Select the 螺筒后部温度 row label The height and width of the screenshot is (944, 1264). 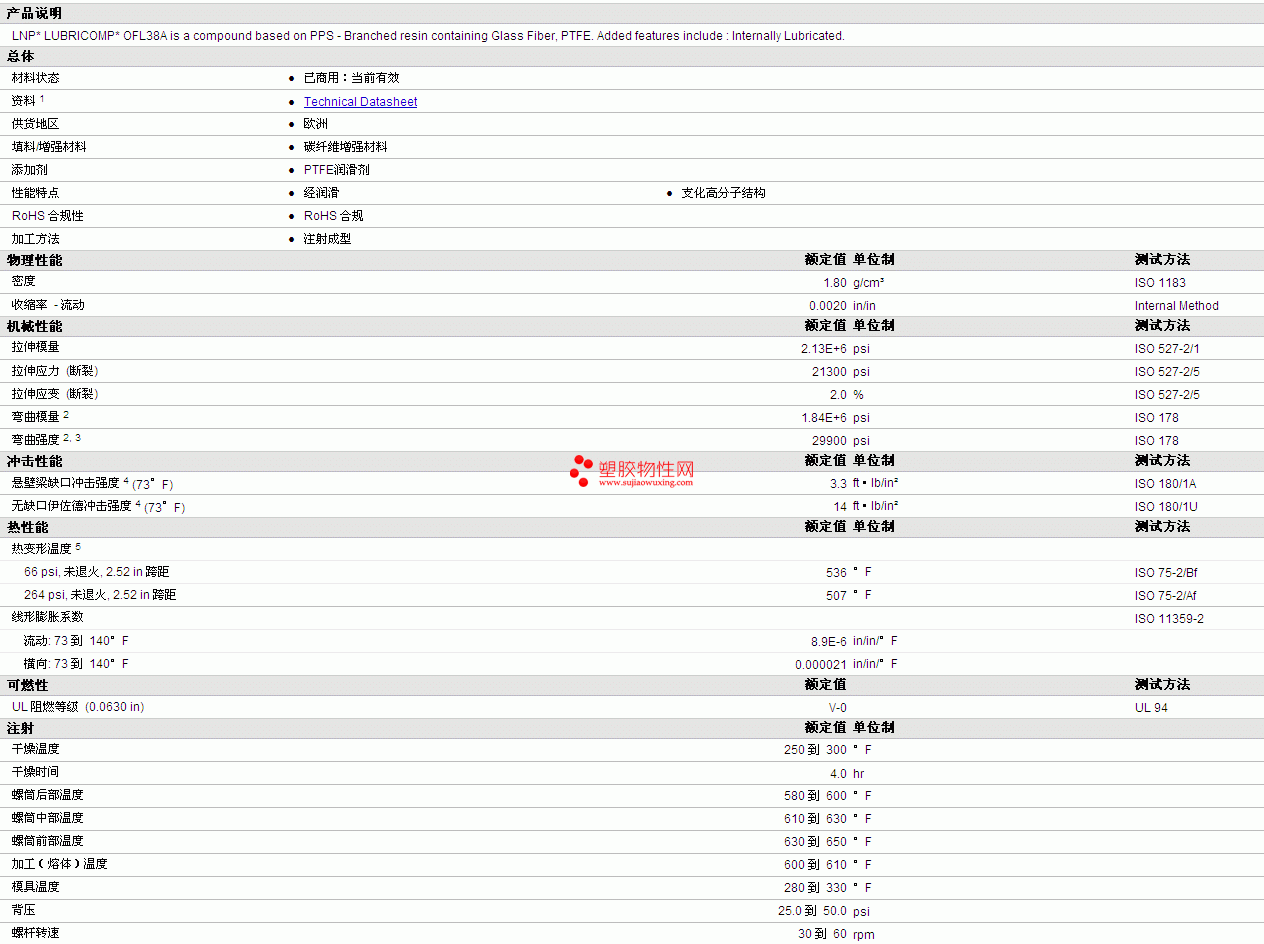tap(48, 795)
